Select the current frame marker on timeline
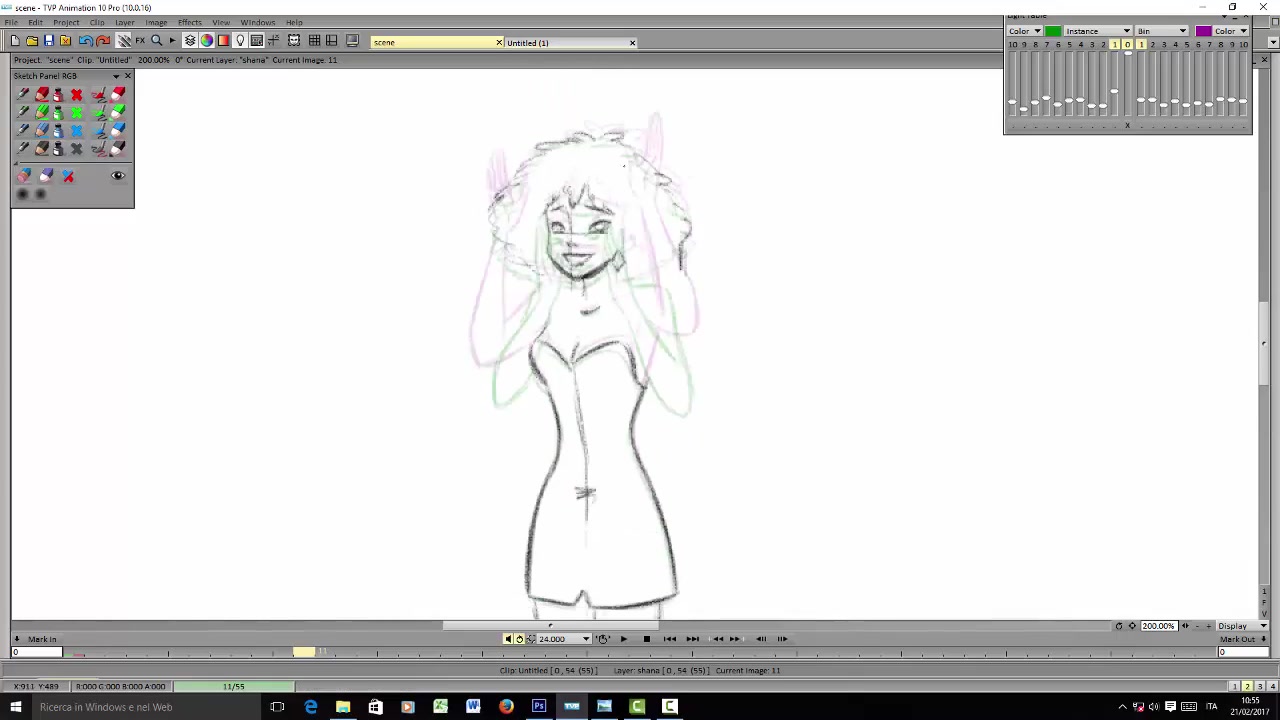 [303, 653]
